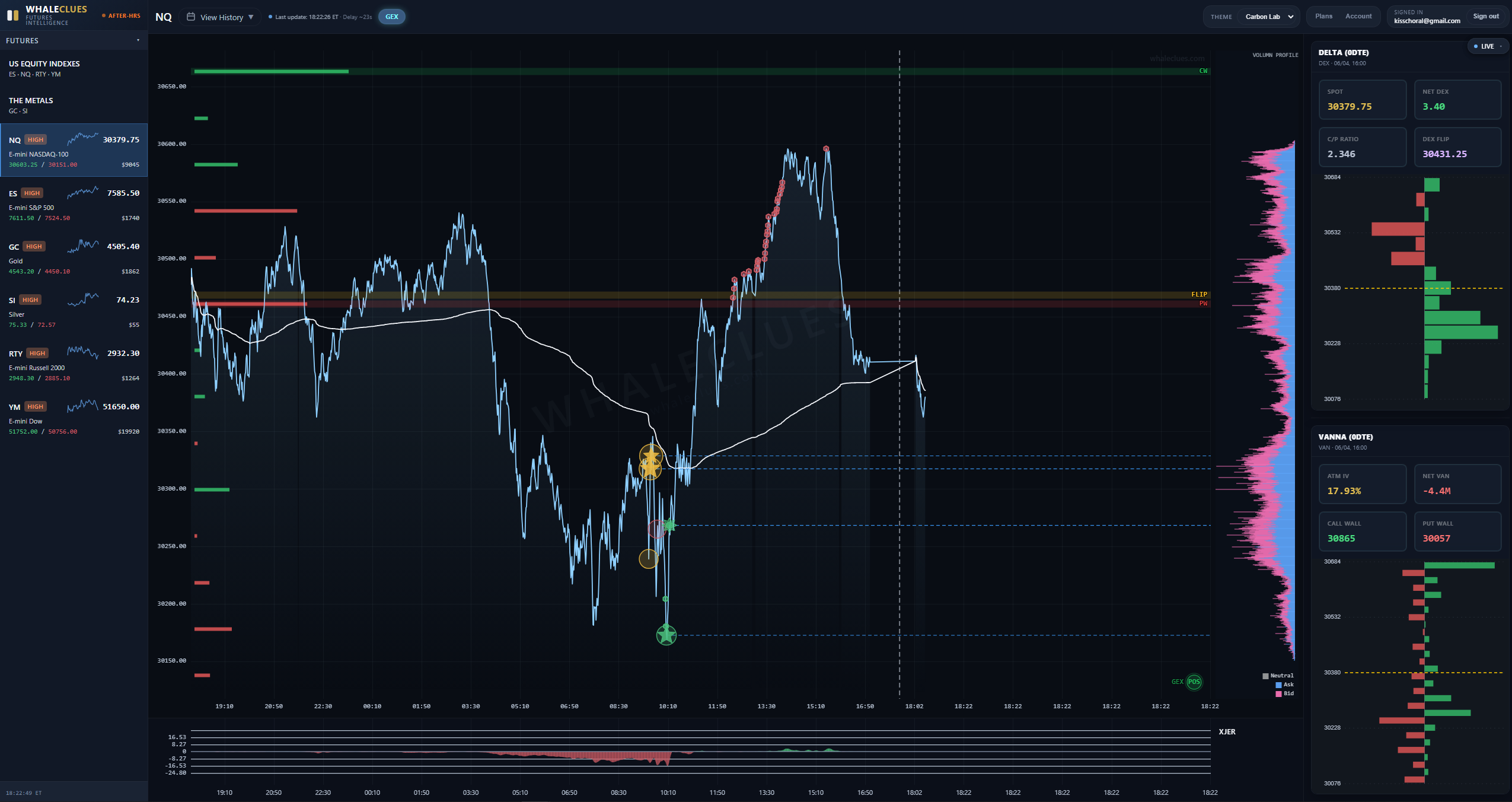Click the green star marker at chart low
This screenshot has width=1512, height=802.
tap(666, 635)
